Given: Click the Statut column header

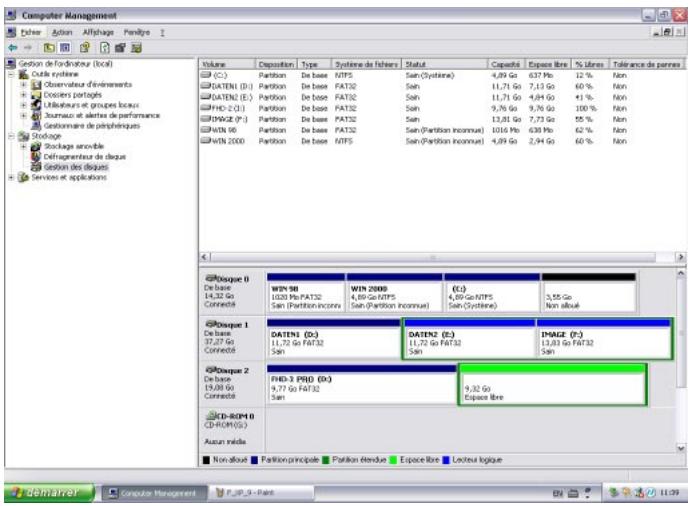Looking at the screenshot, I should (445, 64).
